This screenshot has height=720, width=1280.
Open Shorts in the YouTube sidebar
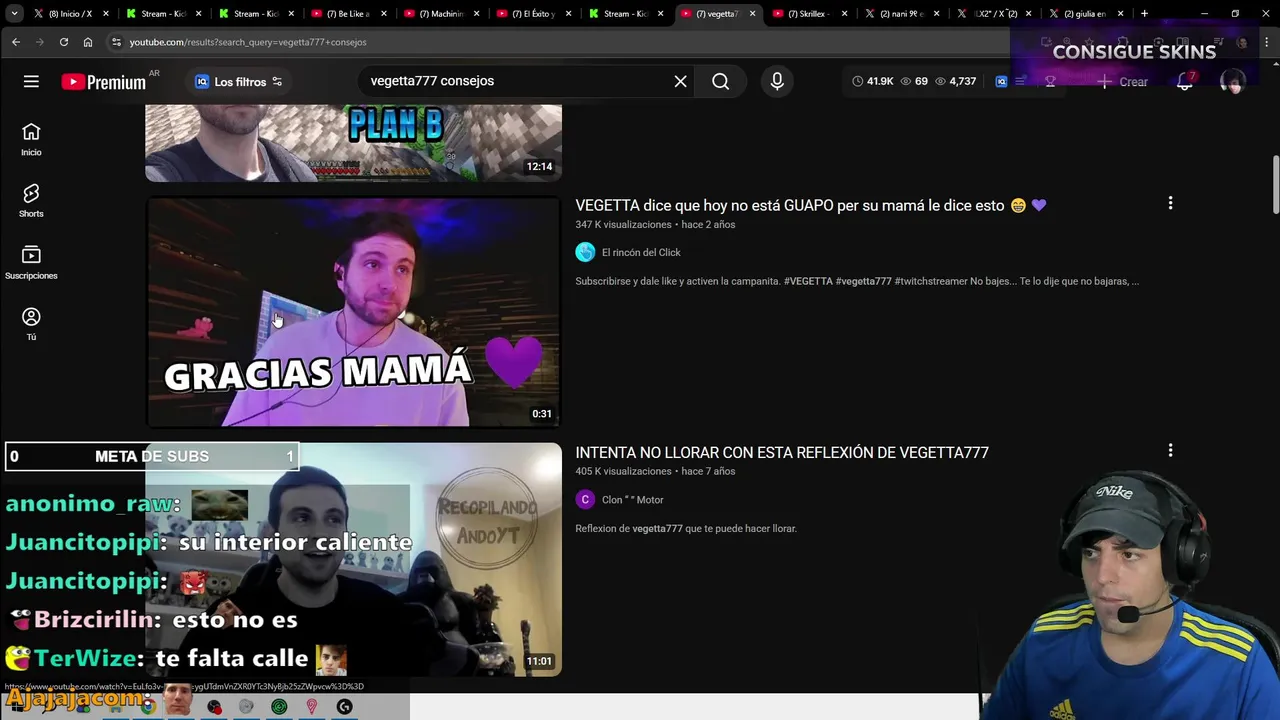31,200
